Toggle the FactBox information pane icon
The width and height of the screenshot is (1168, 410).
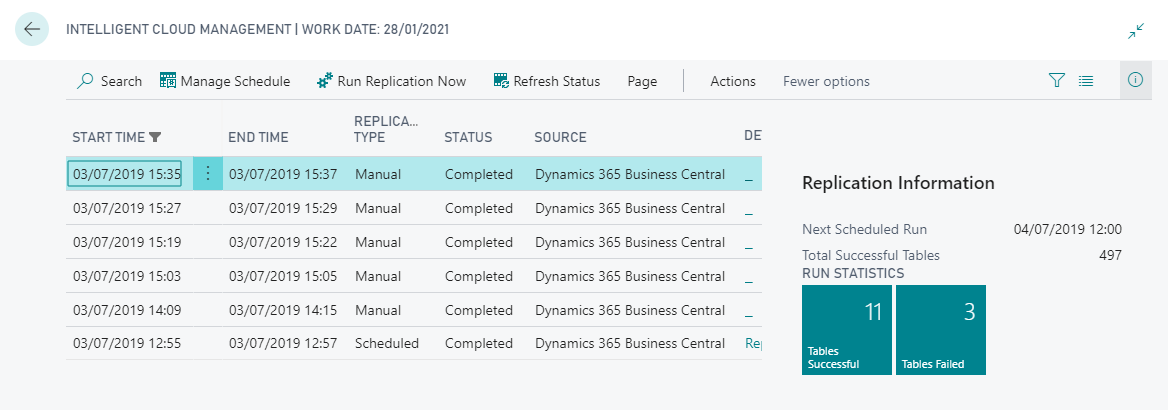[1135, 81]
